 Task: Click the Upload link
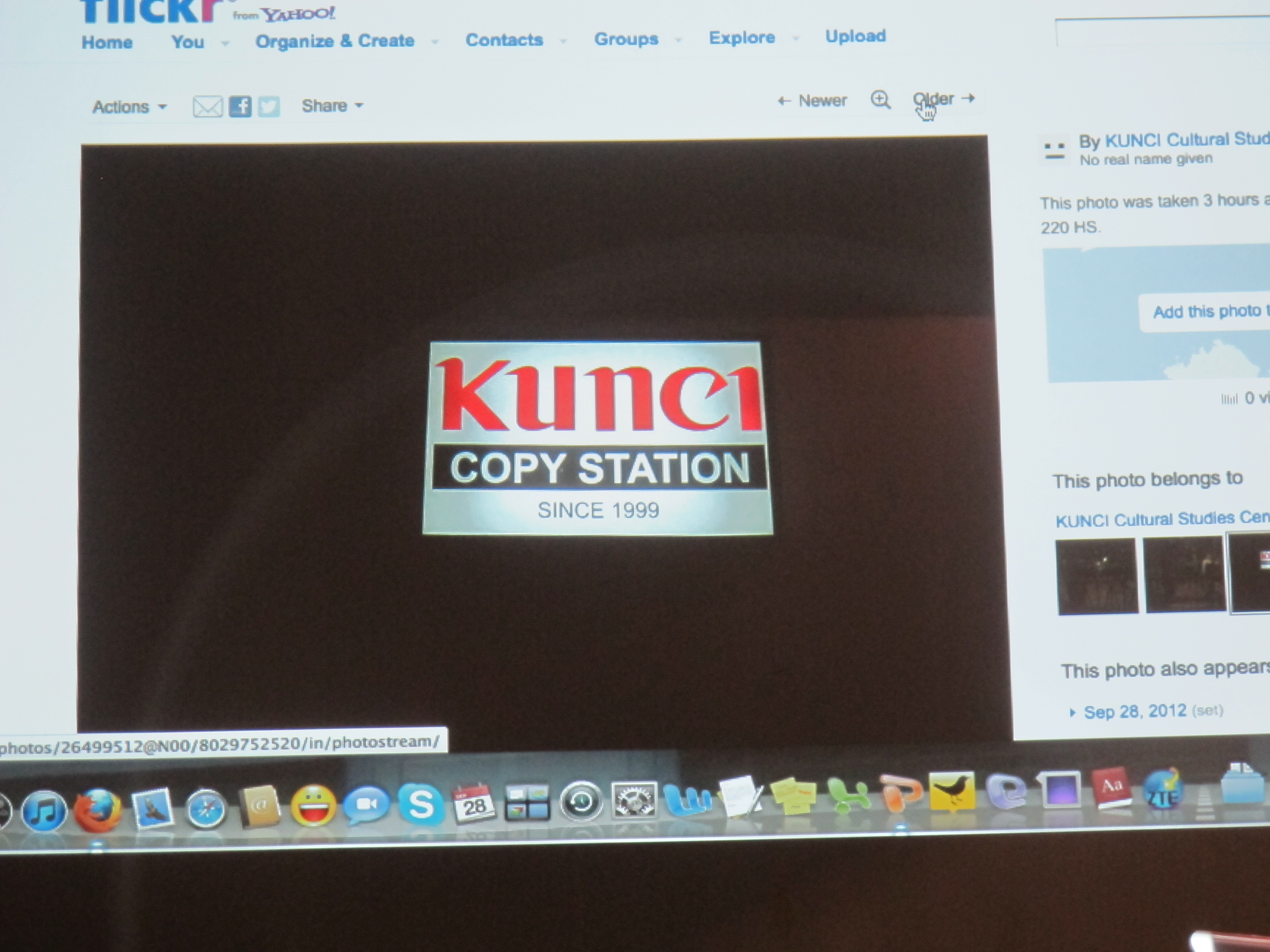(855, 36)
